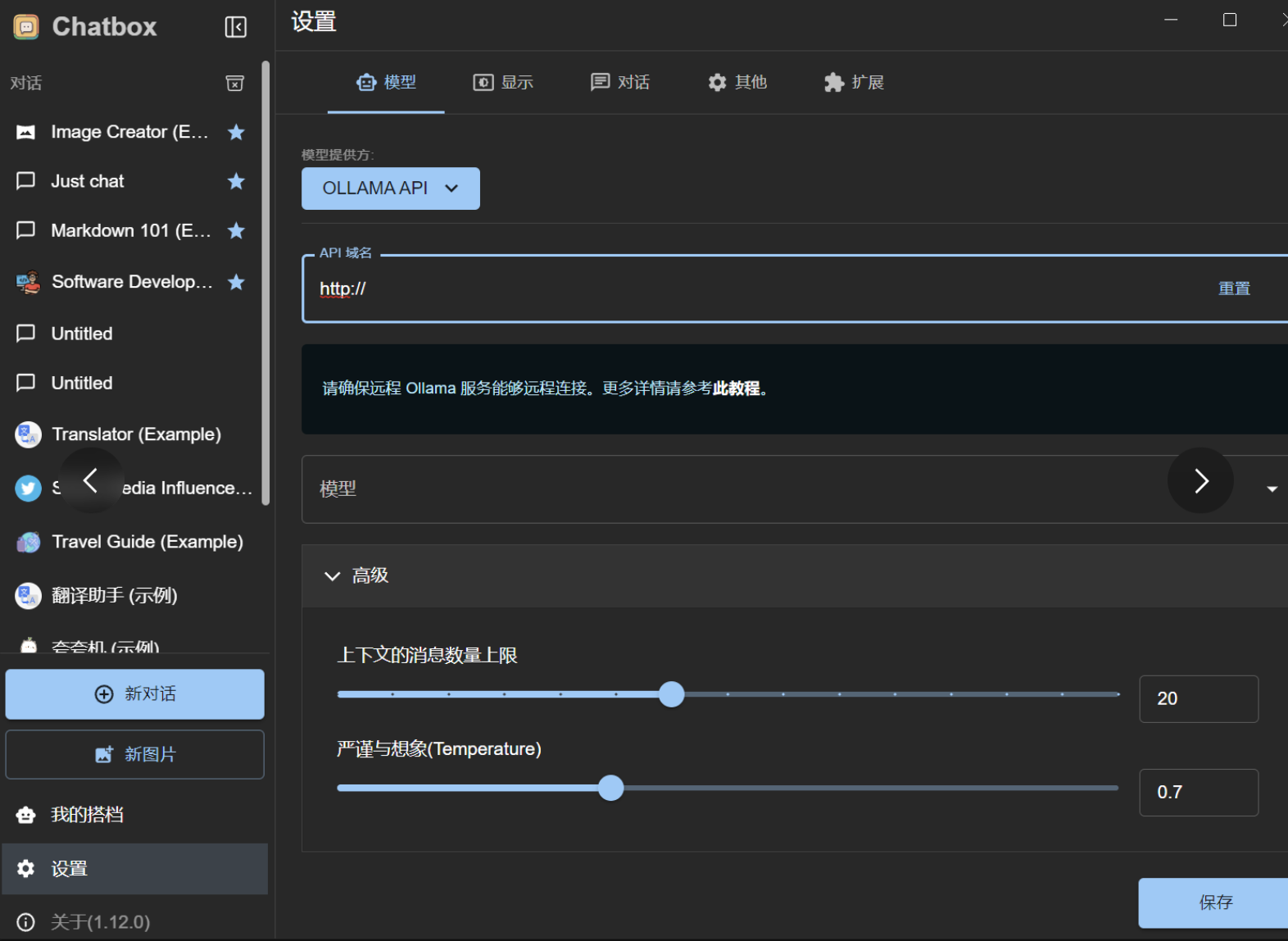This screenshot has height=941, width=1288.
Task: Click the right arrow overlay button
Action: coord(1200,480)
